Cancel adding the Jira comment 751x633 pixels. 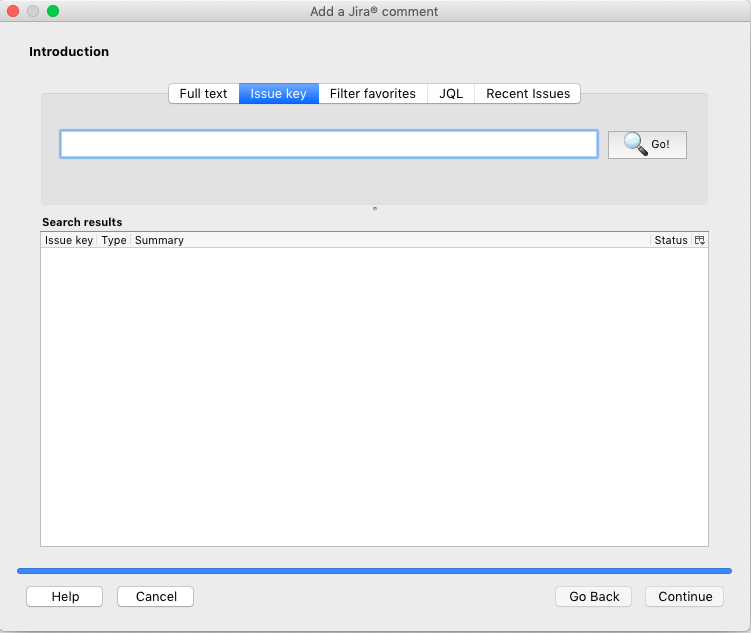pyautogui.click(x=156, y=596)
